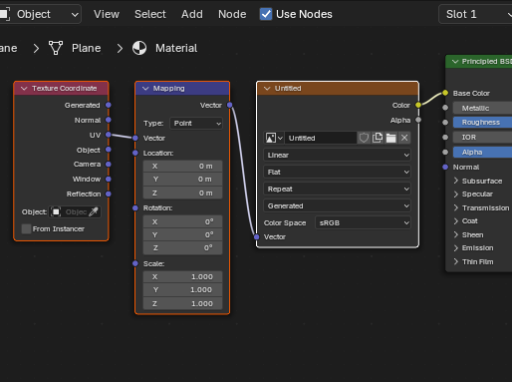Open the Add menu
The image size is (512, 382).
pos(192,14)
